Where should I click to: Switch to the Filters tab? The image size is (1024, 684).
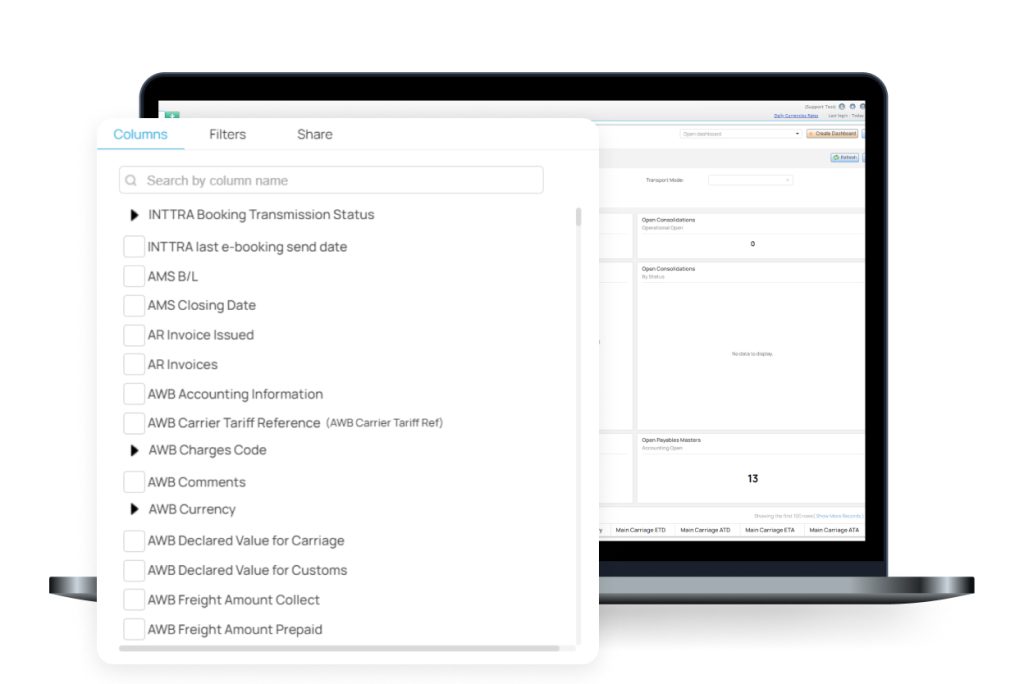tap(227, 134)
